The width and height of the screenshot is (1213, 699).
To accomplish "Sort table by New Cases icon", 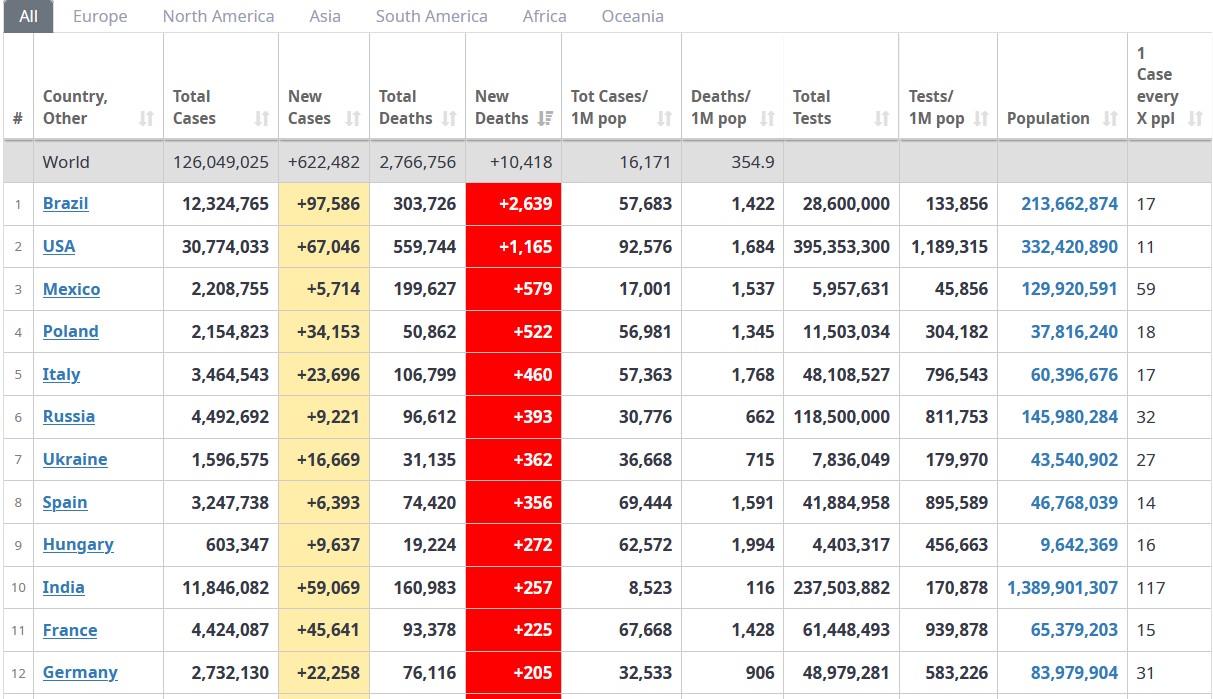I will [x=353, y=118].
